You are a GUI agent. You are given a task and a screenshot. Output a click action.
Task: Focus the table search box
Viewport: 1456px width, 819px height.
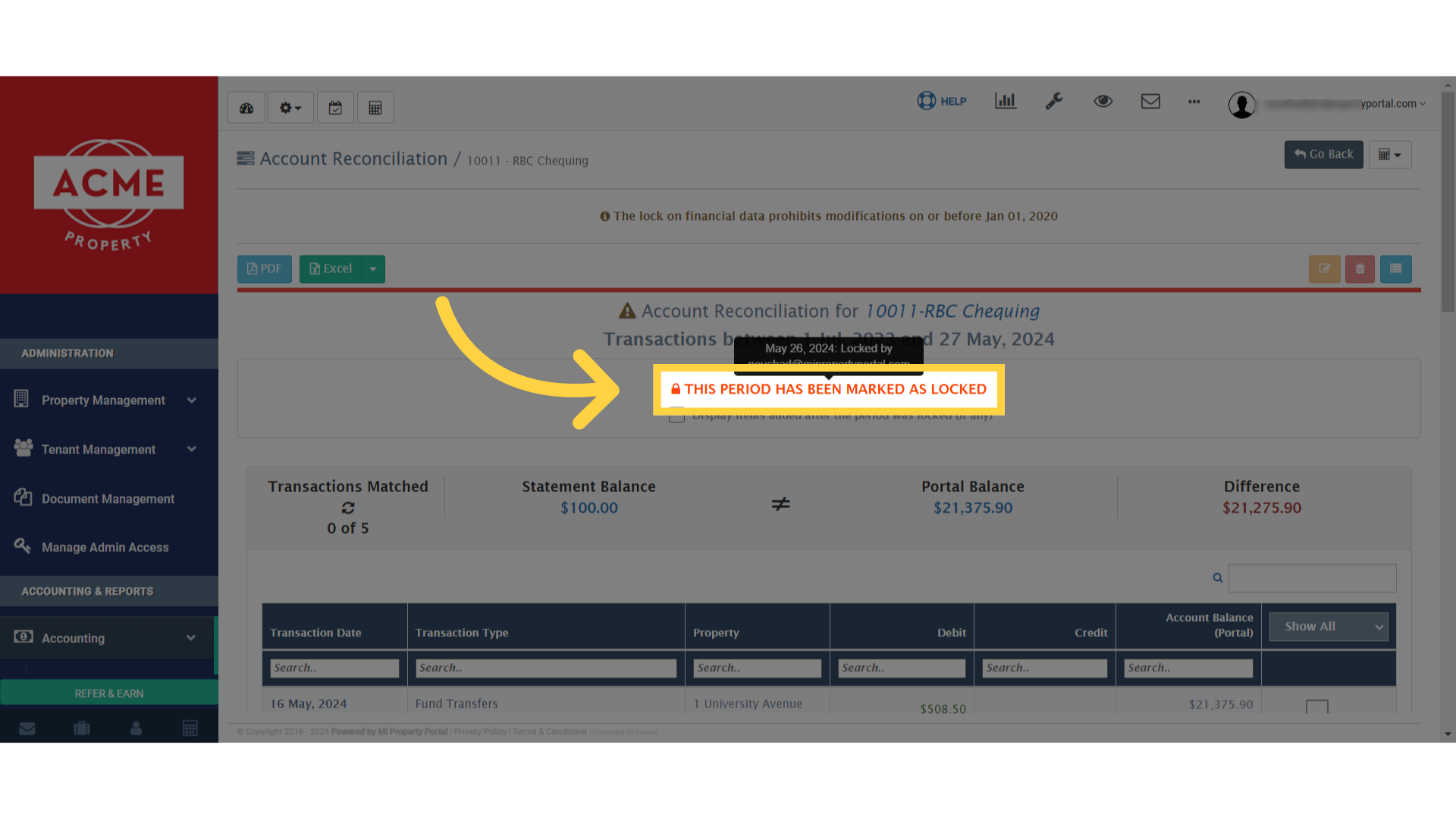1312,578
